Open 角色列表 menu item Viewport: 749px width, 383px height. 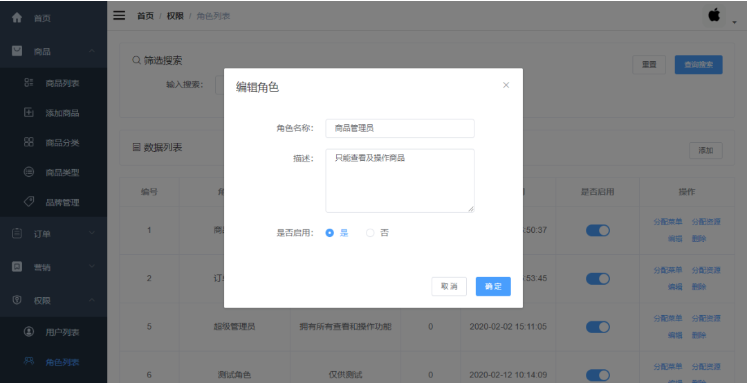pos(54,362)
